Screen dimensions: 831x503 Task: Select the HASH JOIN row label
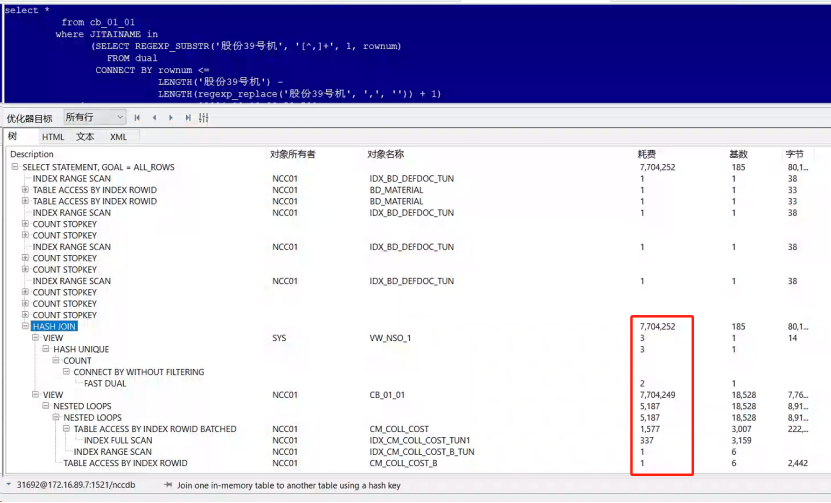(54, 326)
